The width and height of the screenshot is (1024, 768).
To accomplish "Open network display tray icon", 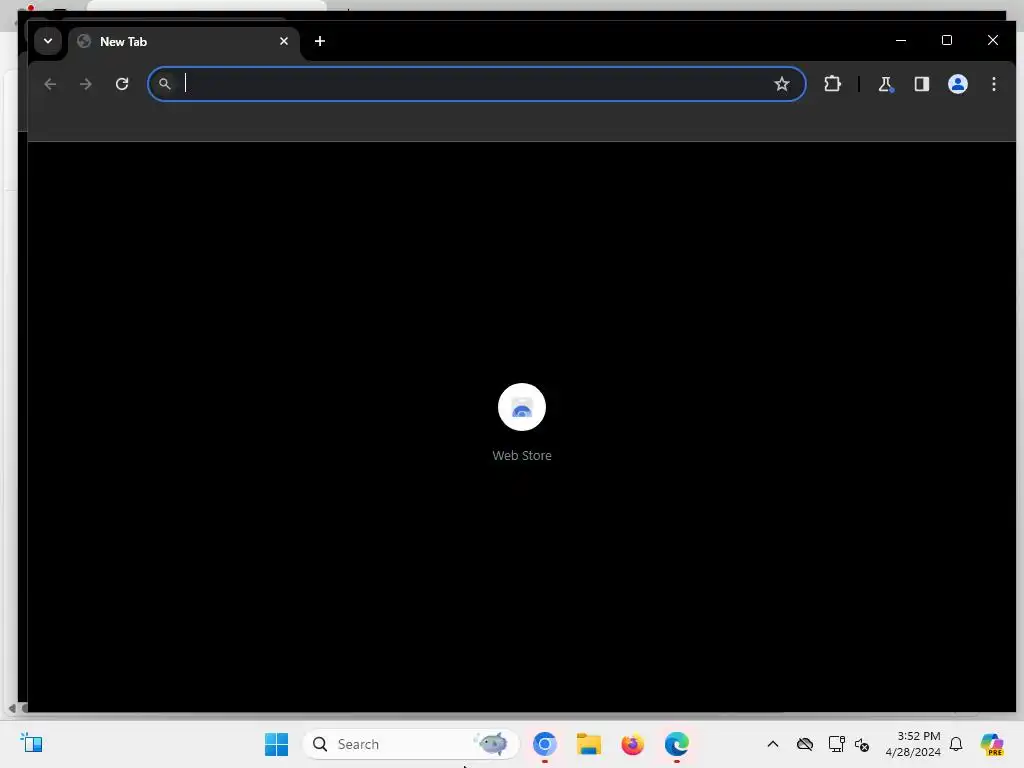I will pos(837,744).
